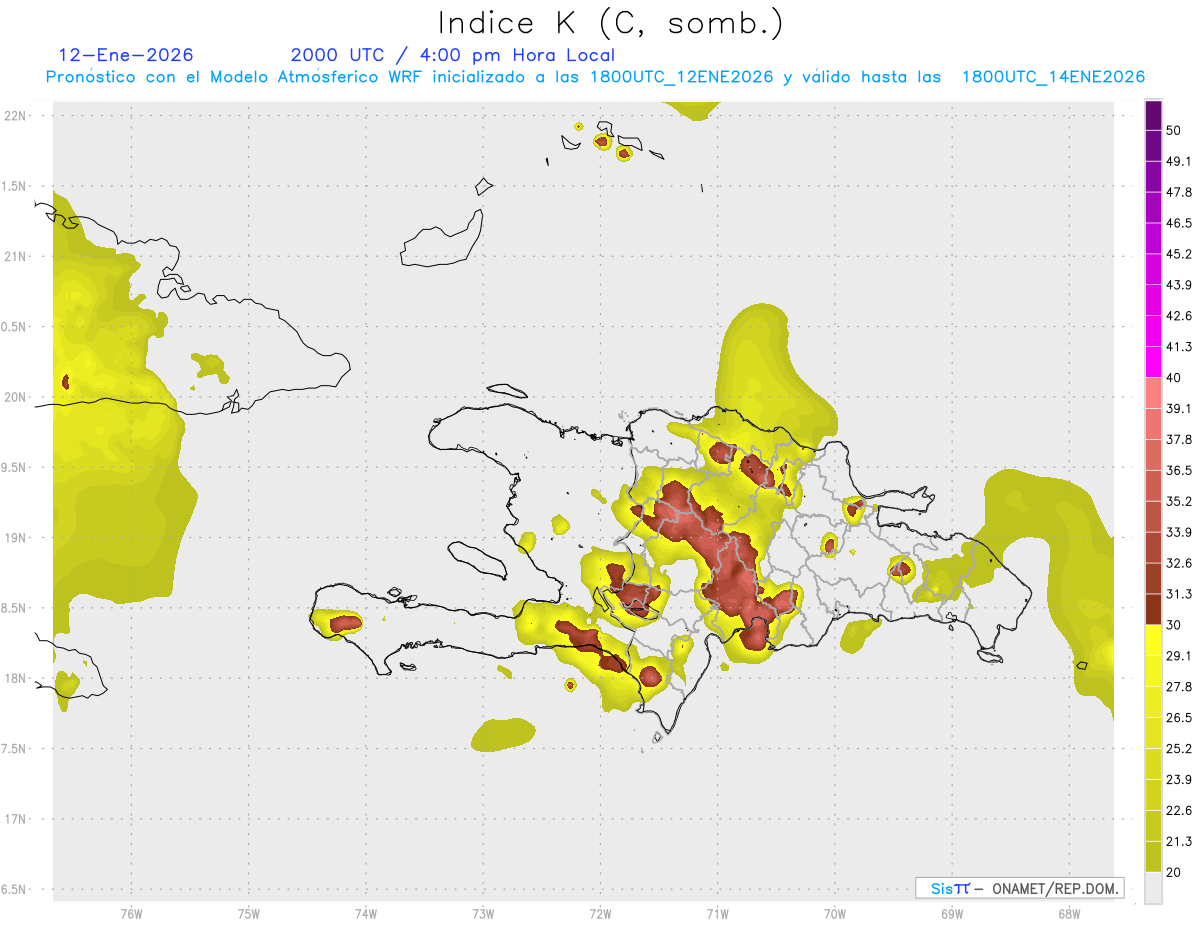Click the '32.6' color scale value
The width and height of the screenshot is (1200, 927).
tap(1179, 563)
